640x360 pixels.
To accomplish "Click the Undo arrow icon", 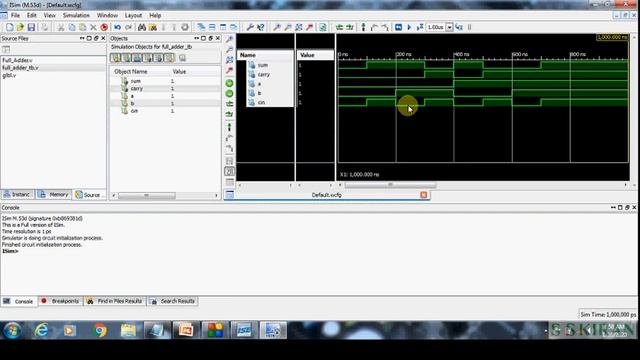I will 118,27.
